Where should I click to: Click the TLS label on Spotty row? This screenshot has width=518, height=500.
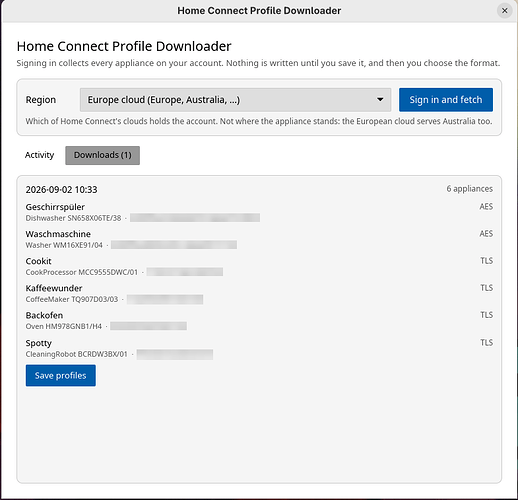coord(487,343)
